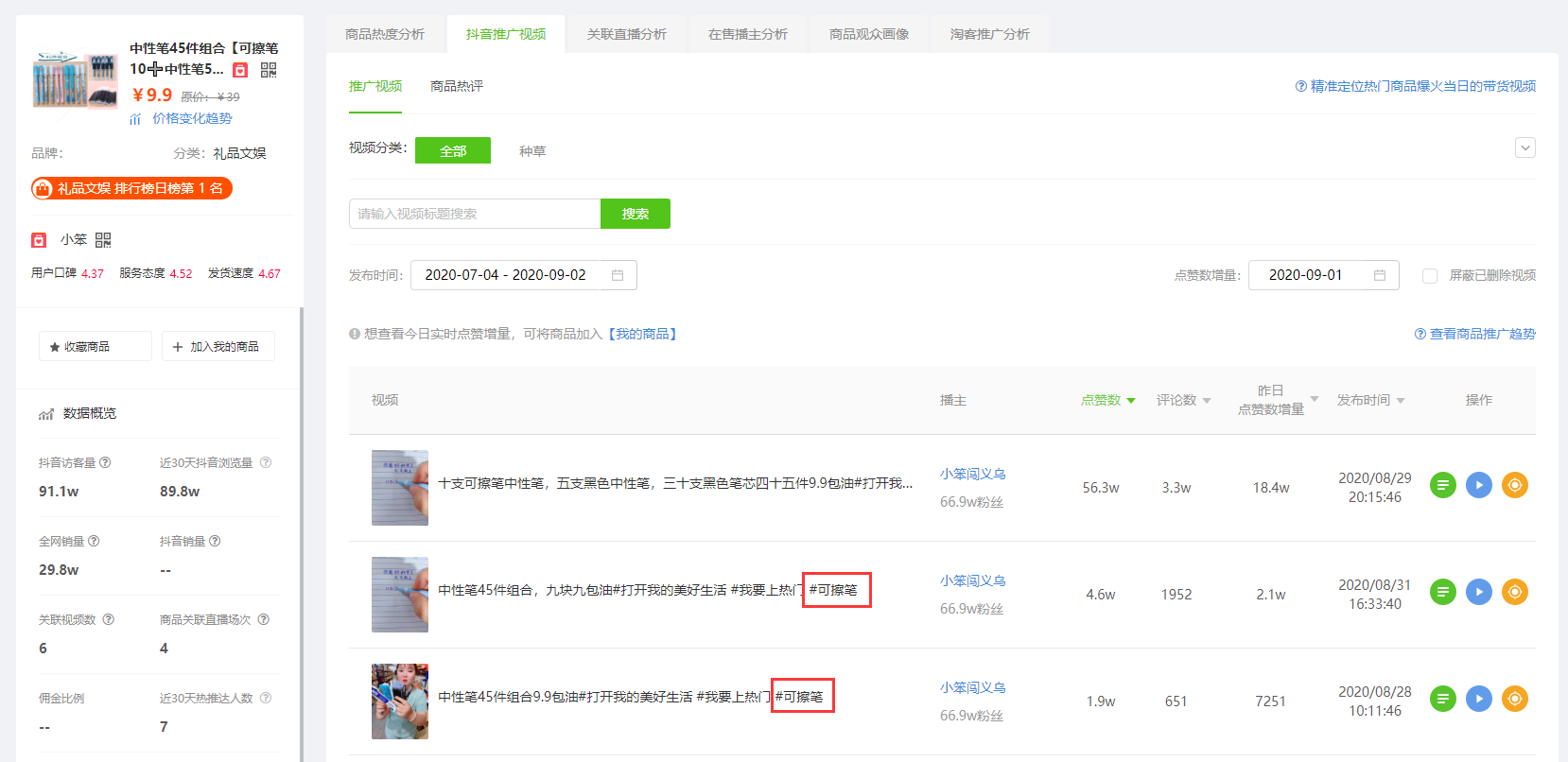The image size is (1568, 762).
Task: Click orange target icon for 2020/08/31 video
Action: tap(1515, 592)
